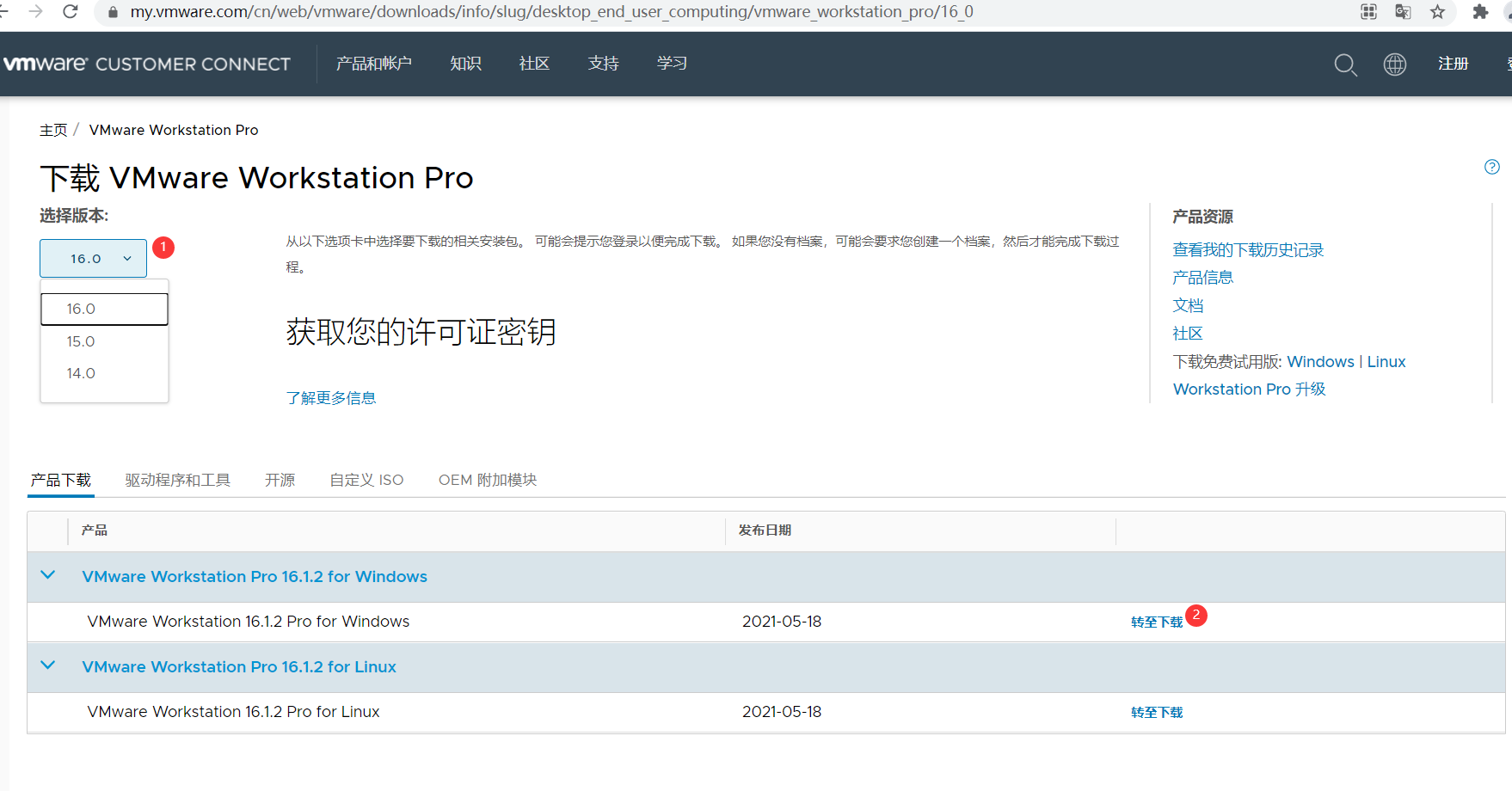Viewport: 1512px width, 791px height.
Task: Click Windows free trial link
Action: point(1320,362)
